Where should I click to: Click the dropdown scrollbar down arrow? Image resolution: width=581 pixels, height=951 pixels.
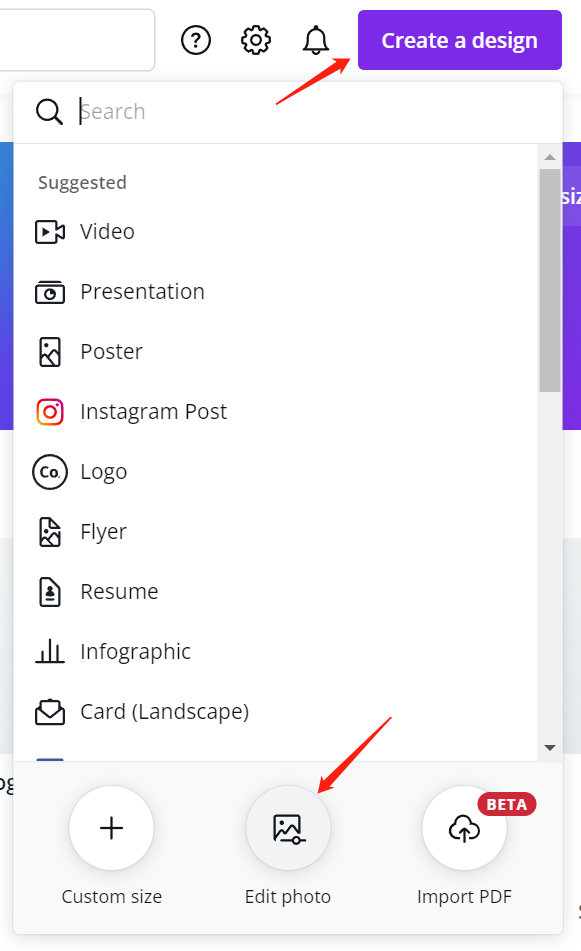click(550, 748)
